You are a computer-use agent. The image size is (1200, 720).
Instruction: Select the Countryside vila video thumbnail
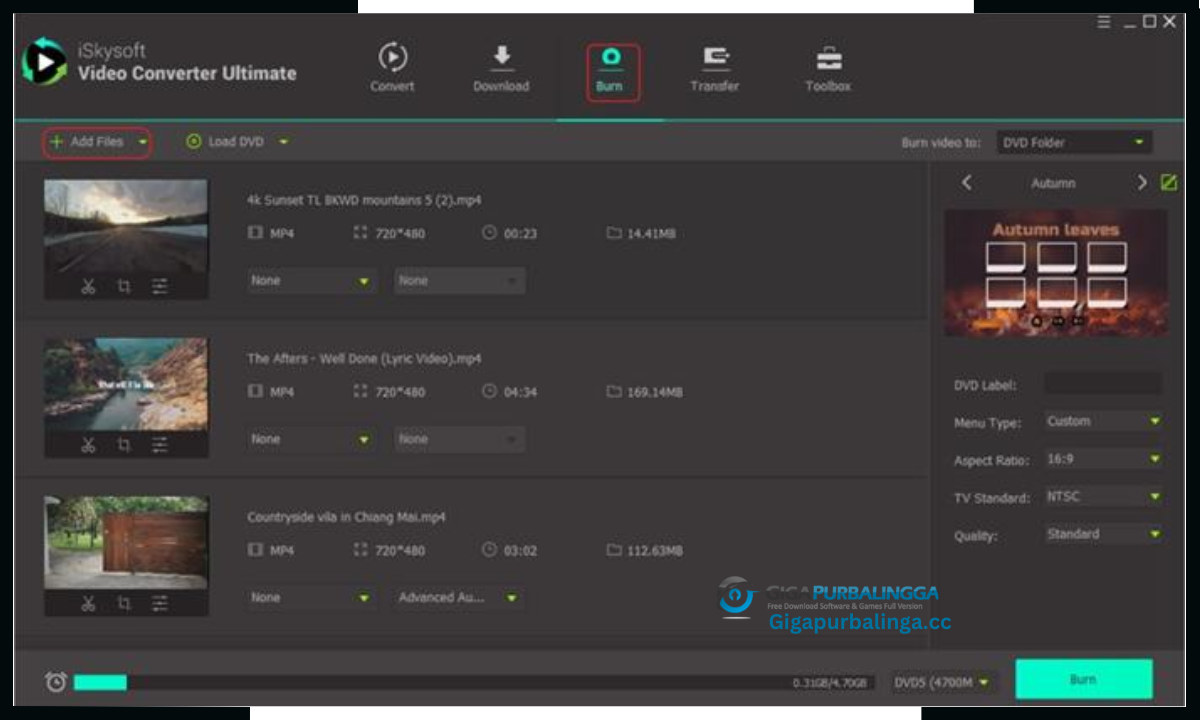coord(126,543)
